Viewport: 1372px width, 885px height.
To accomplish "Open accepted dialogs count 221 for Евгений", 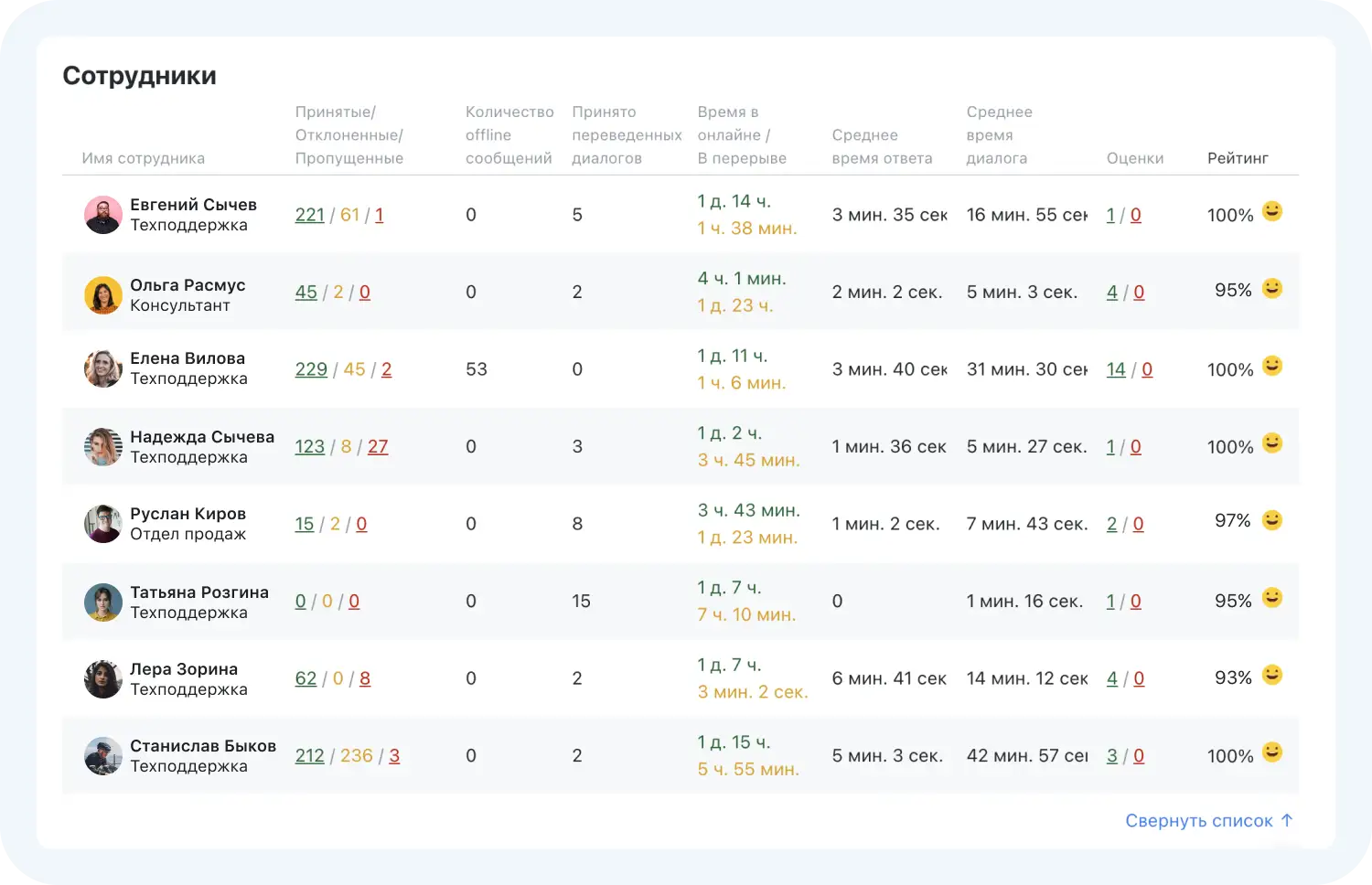I will point(310,215).
